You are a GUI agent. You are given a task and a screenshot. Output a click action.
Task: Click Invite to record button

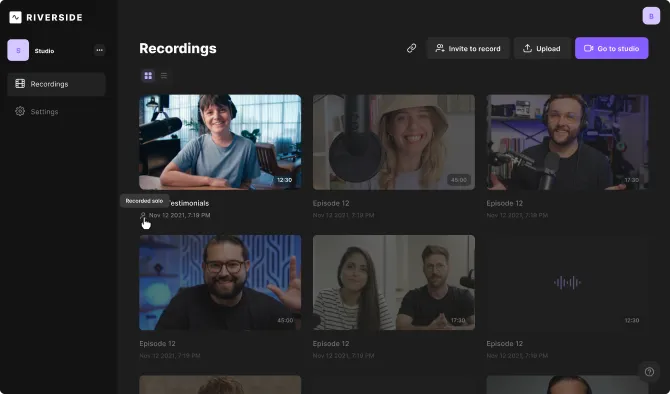[x=468, y=48]
